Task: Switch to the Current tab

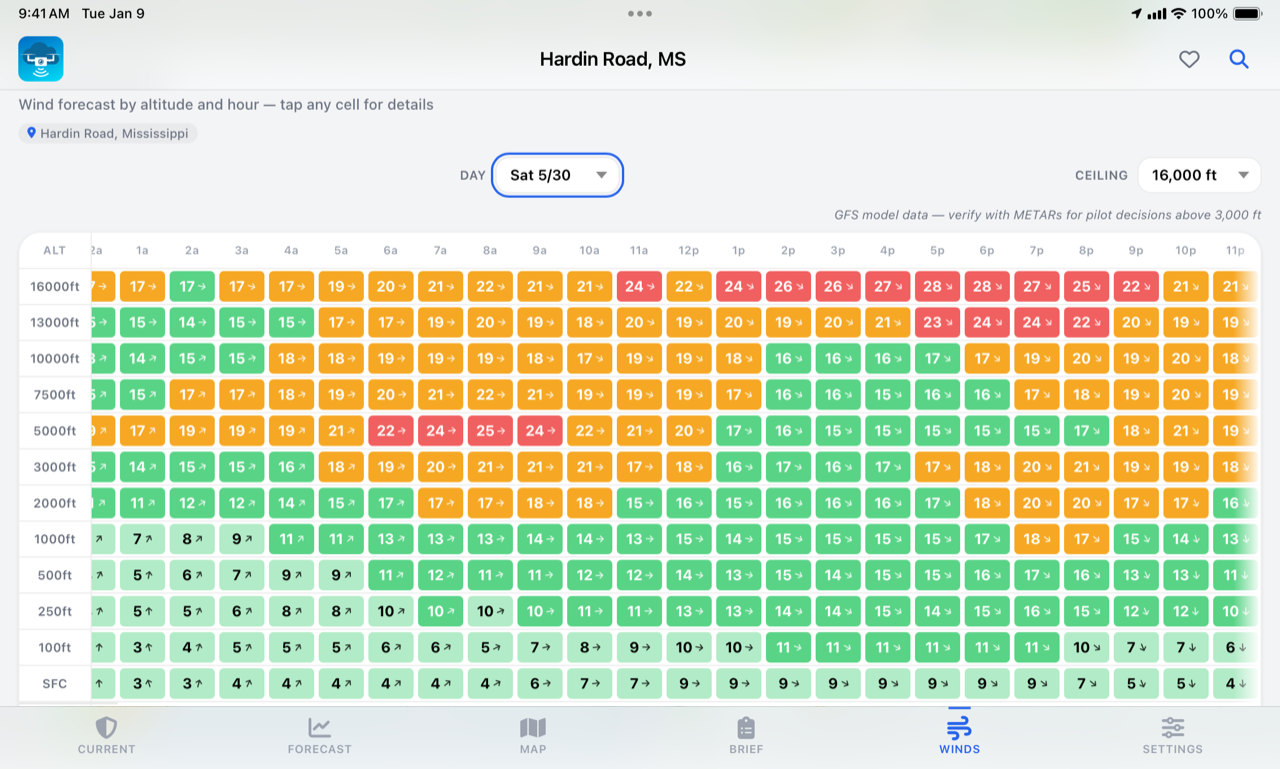Action: pyautogui.click(x=107, y=735)
